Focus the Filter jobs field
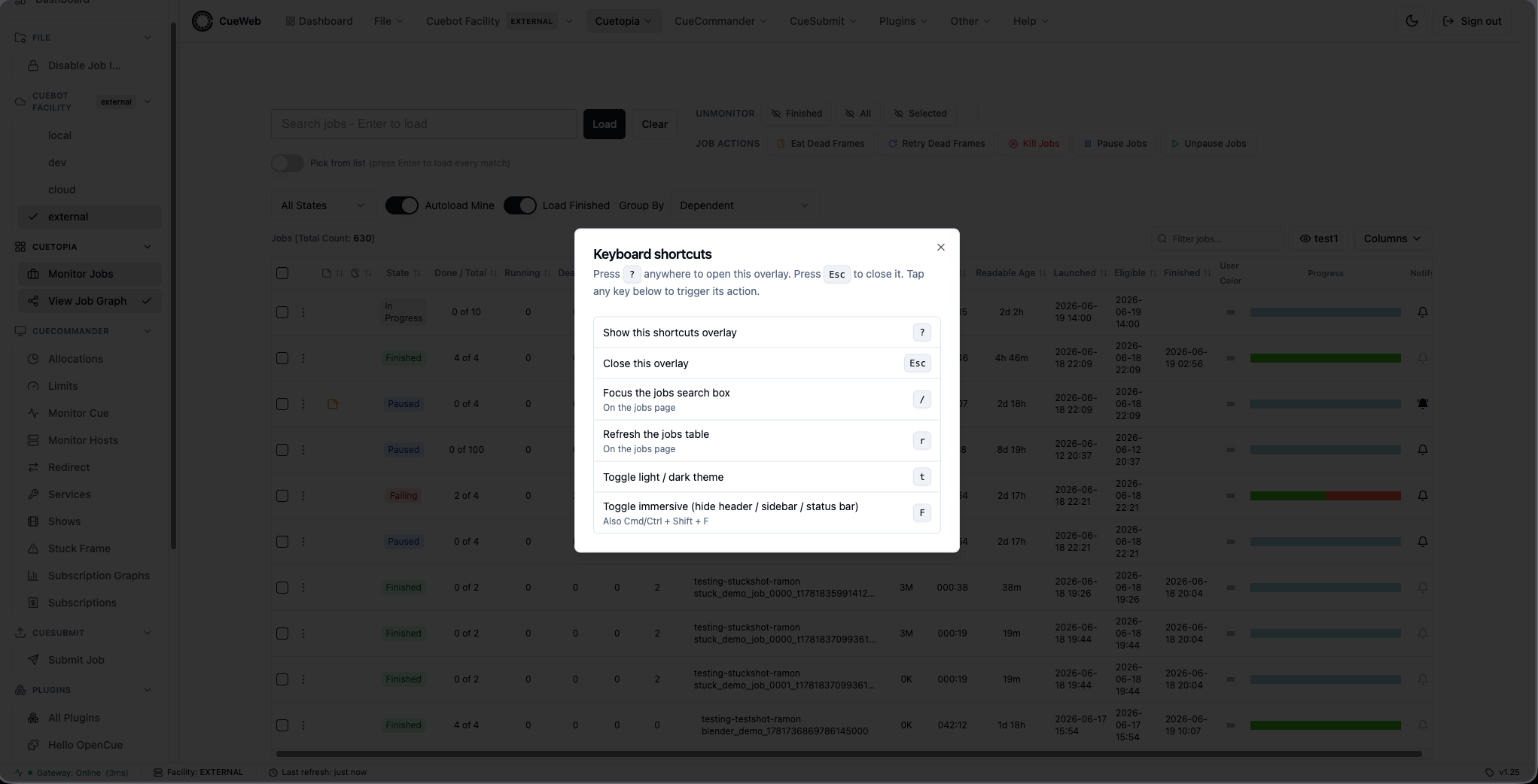The image size is (1538, 784). pyautogui.click(x=1217, y=239)
